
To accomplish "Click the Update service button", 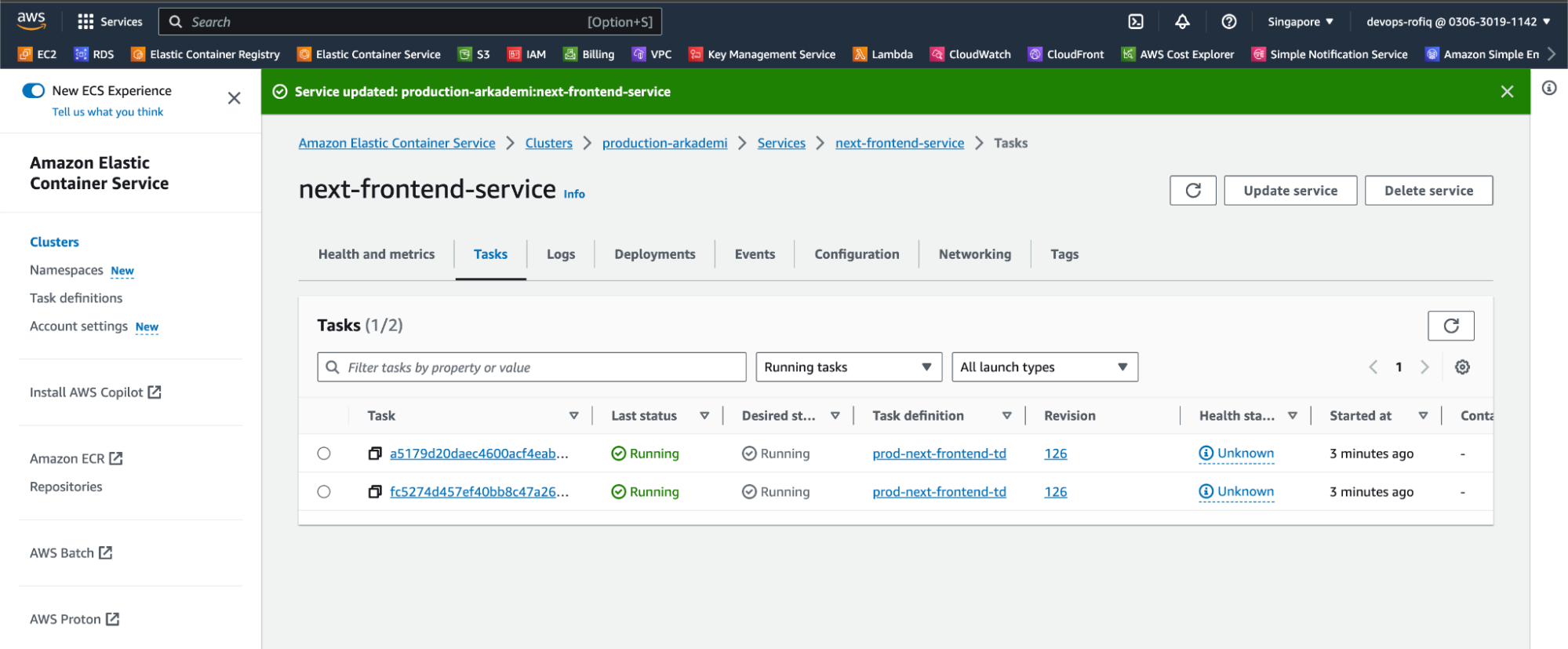I will click(1290, 191).
